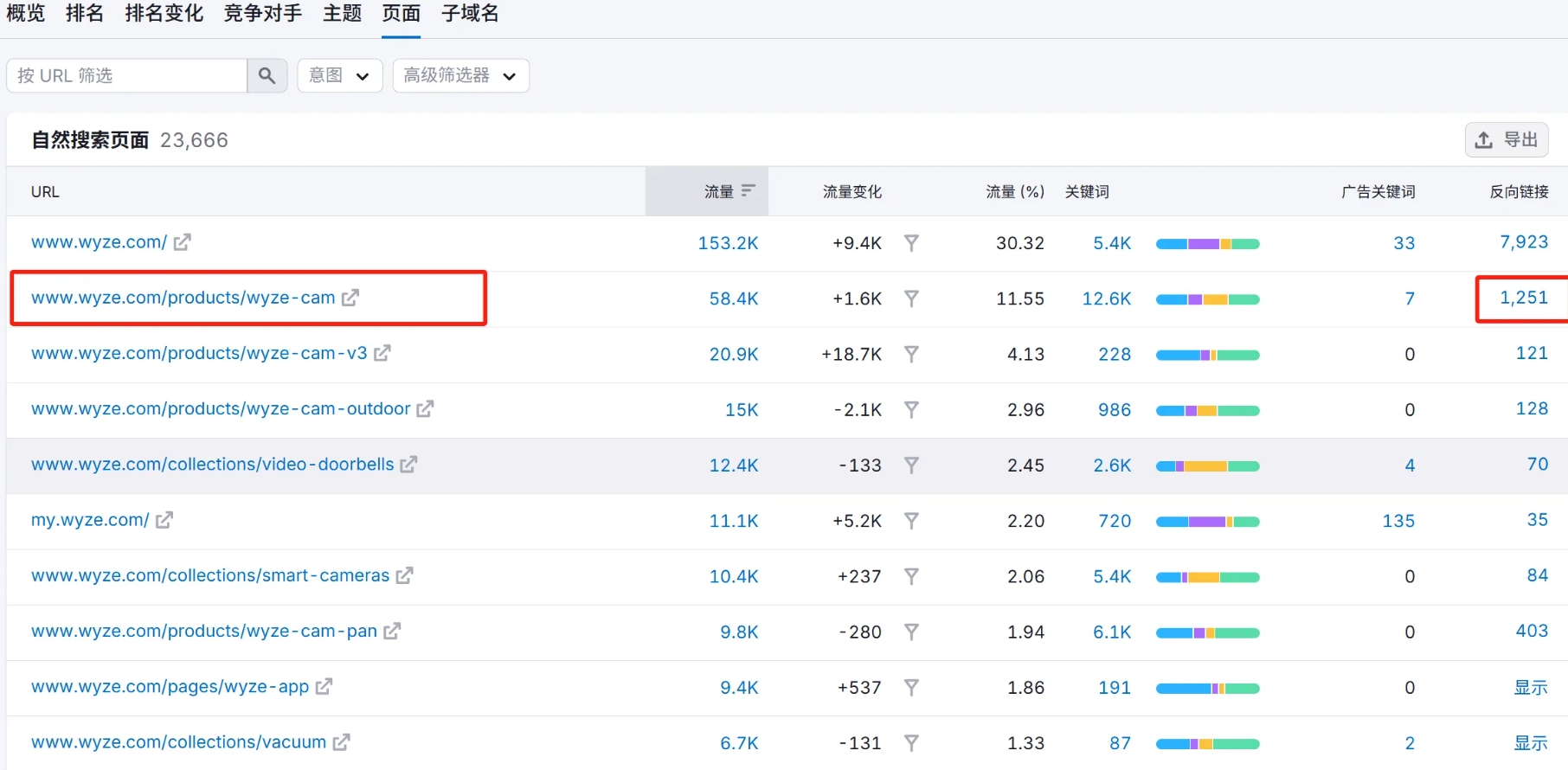This screenshot has width=1568, height=770.
Task: Open the pages/wyze-app URL link
Action: [x=170, y=687]
